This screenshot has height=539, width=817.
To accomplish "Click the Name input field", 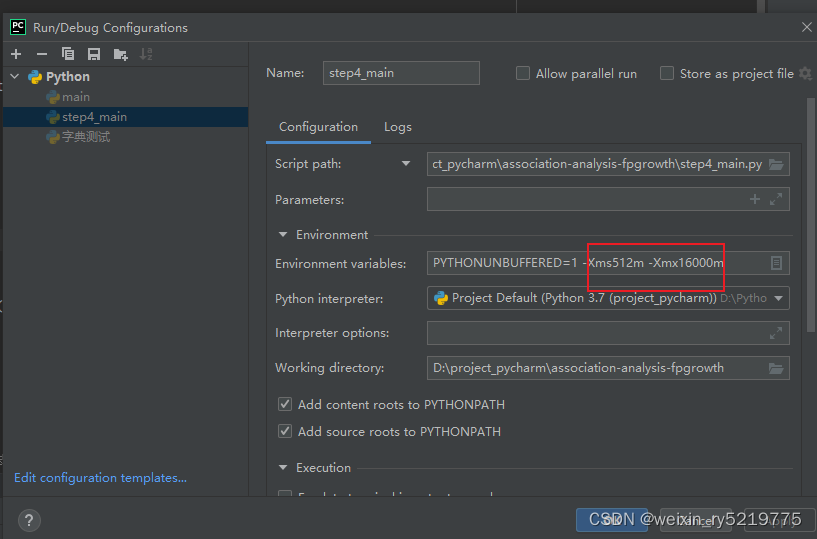I will point(401,73).
